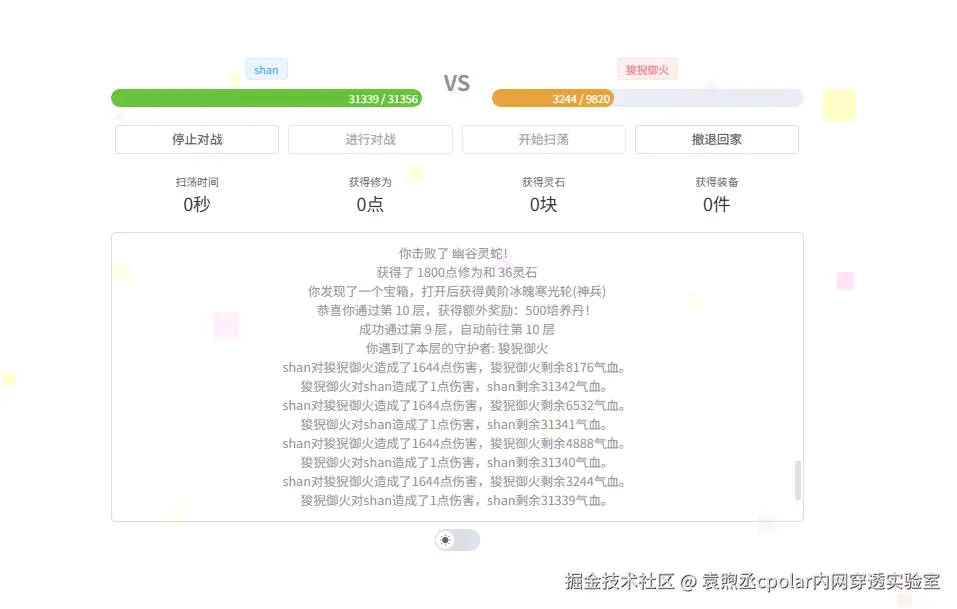Click the sun icon in theme switch
957x609 pixels.
tap(446, 540)
